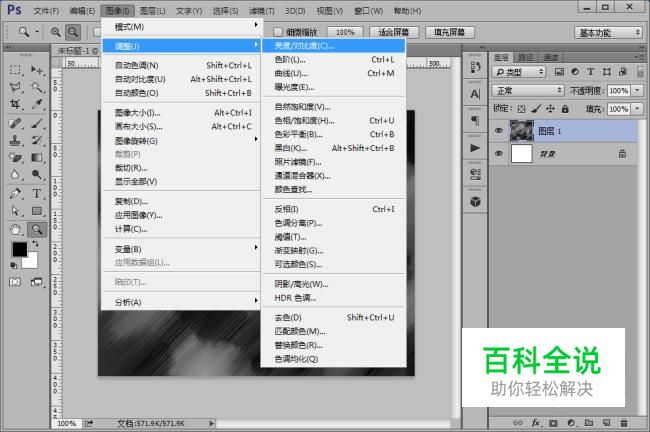Open the status bar info arrow
Screen dimensions: 650x432
[x=211, y=423]
